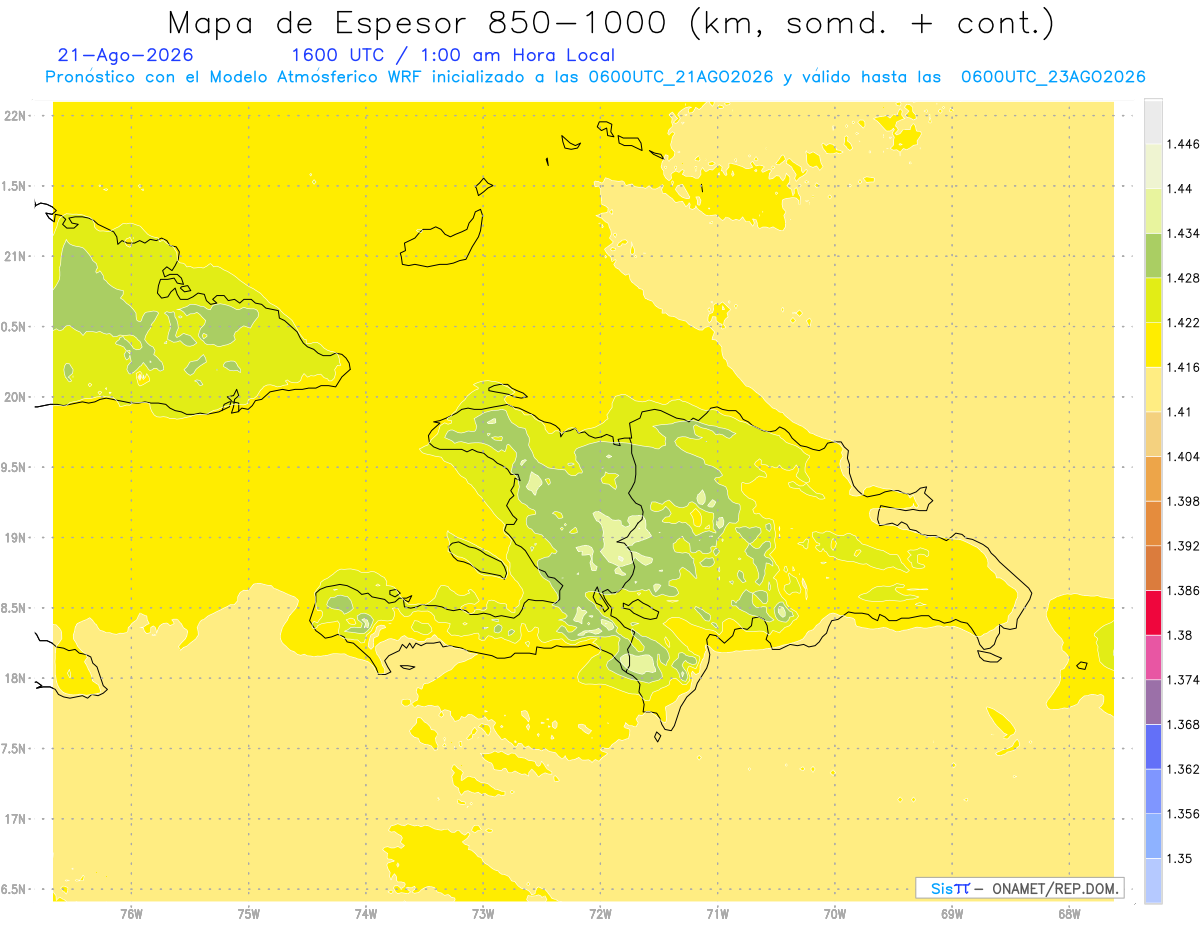Click the legend value '1.434'
1200x927 pixels.
(x=1182, y=233)
